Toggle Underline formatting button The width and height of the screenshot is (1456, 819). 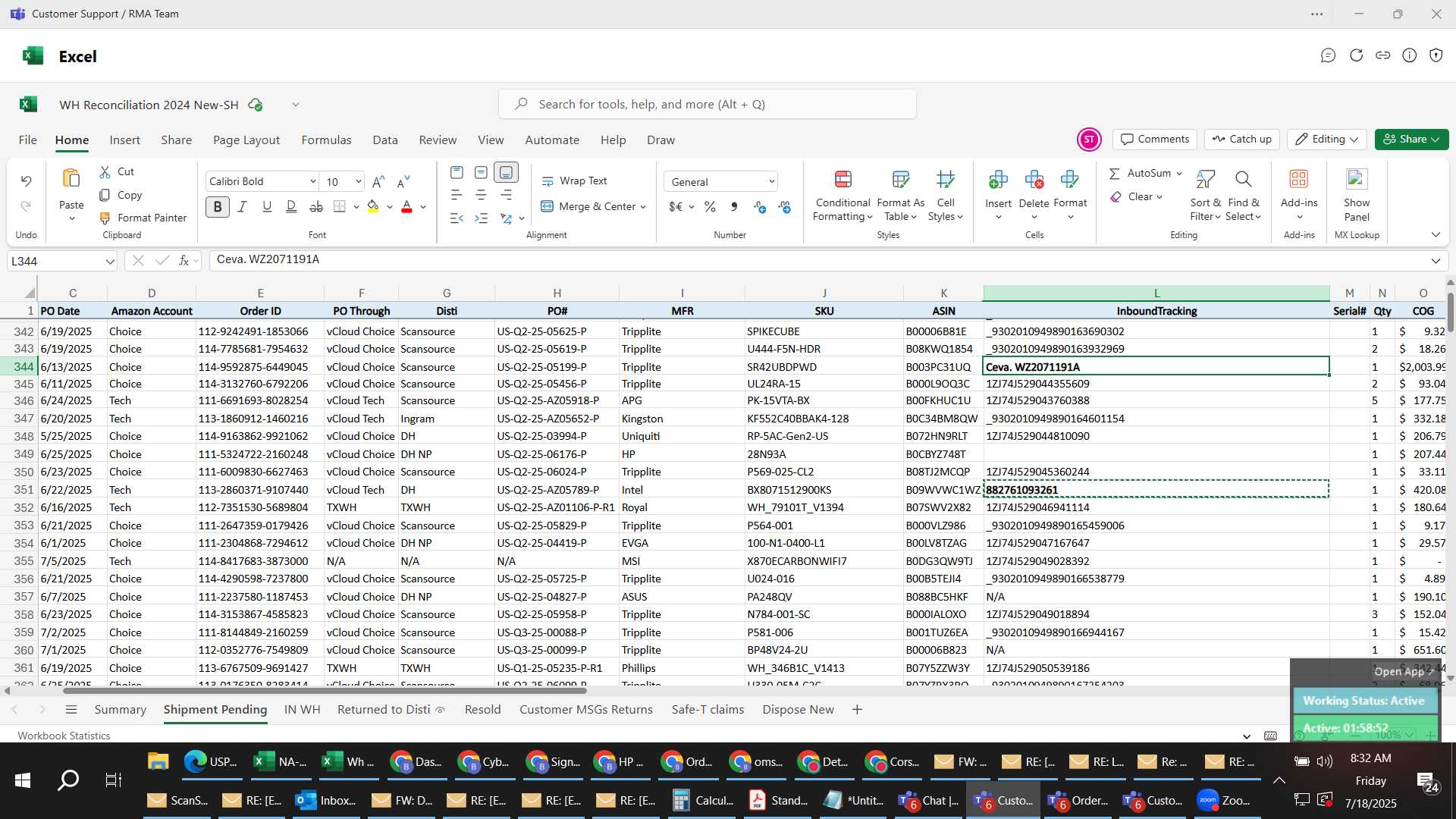(267, 207)
